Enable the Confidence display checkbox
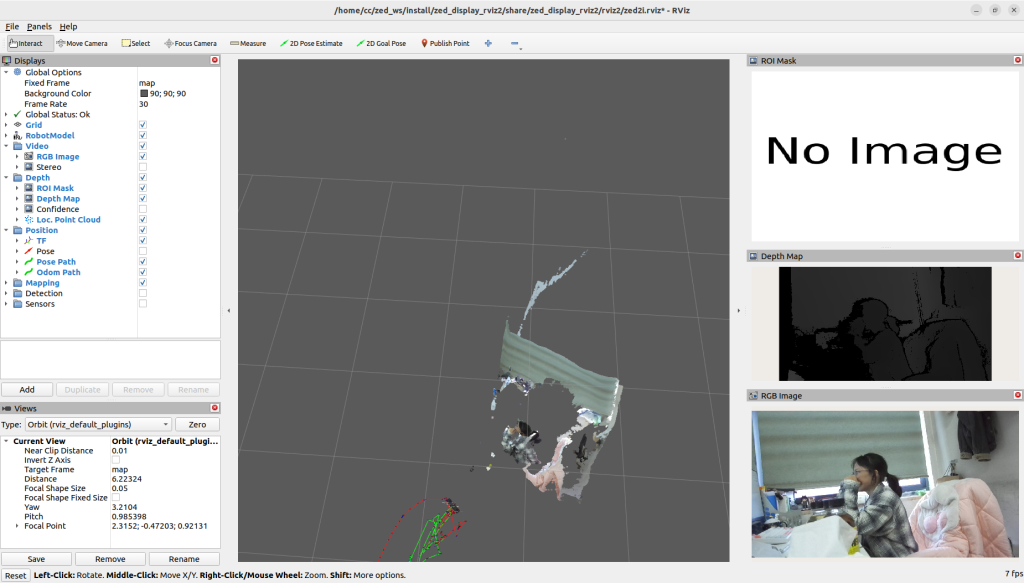1024x583 pixels. point(143,209)
